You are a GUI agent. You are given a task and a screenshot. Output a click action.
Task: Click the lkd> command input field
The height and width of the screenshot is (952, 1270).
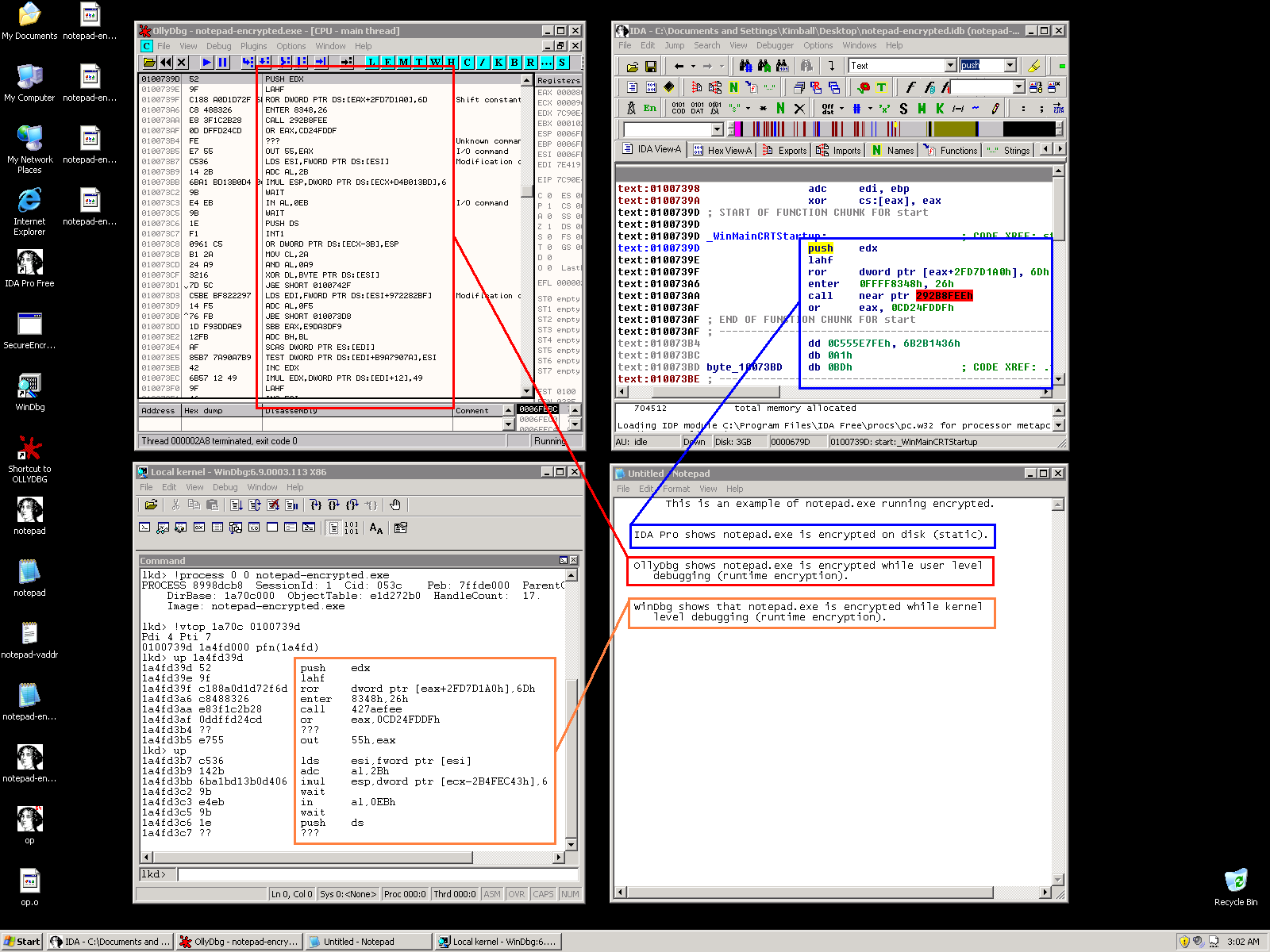pos(377,874)
